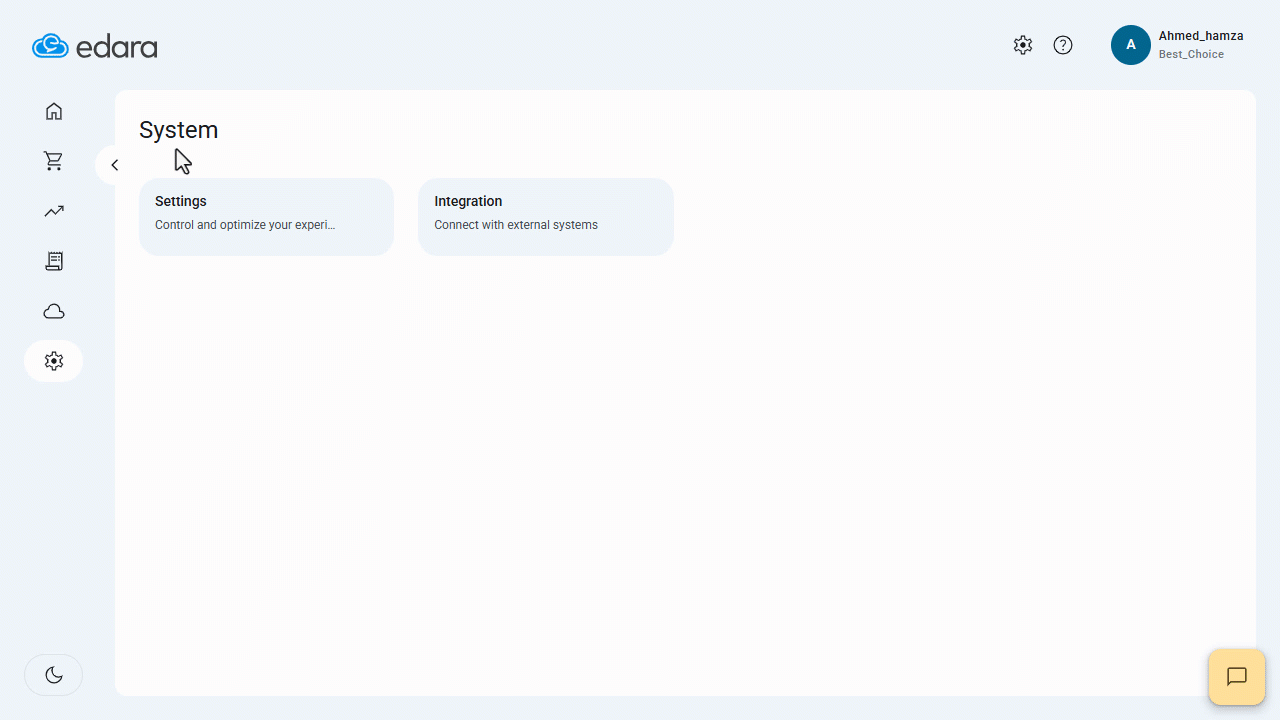
Task: Click 'Connect with external systems' description
Action: click(516, 225)
